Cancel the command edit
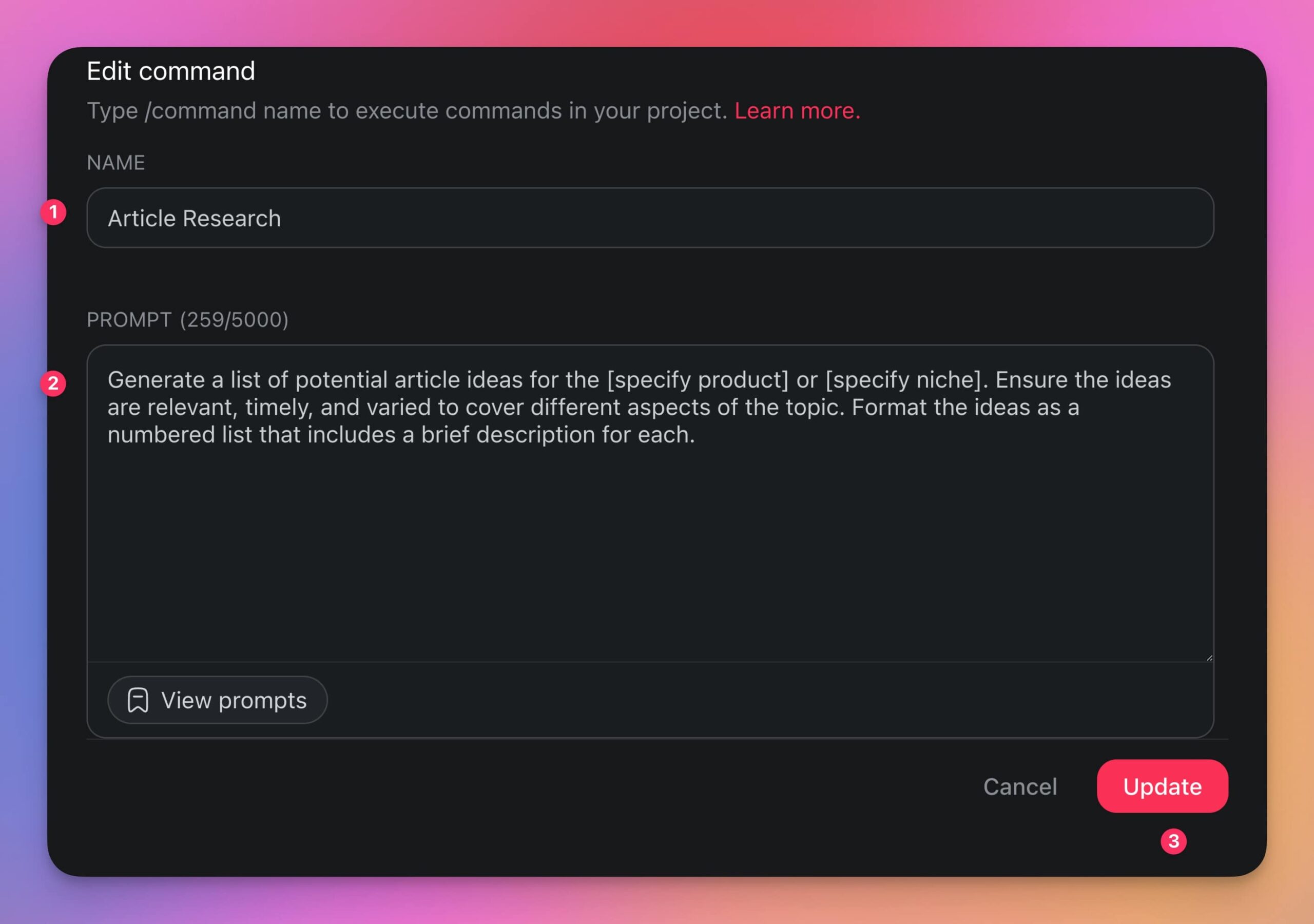The width and height of the screenshot is (1314, 924). [x=1020, y=786]
